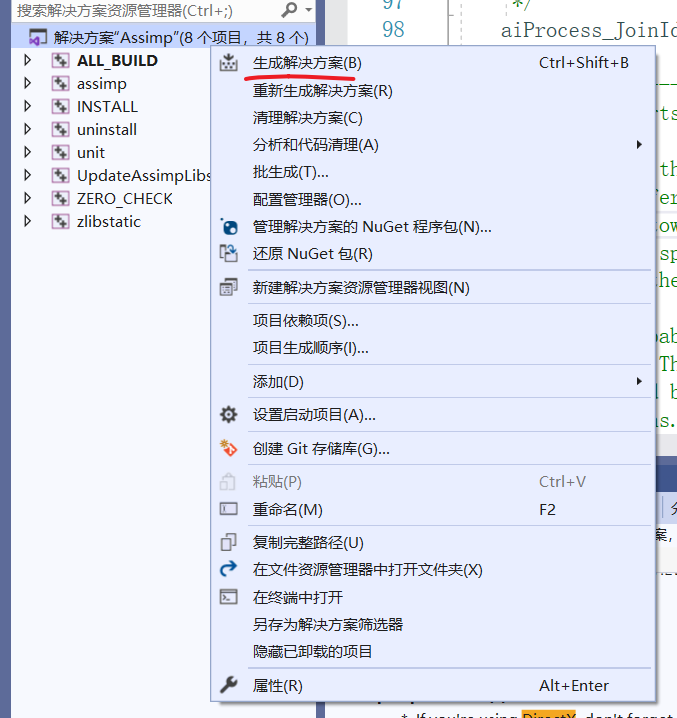This screenshot has height=718, width=677.
Task: Expand the assimp project node
Action: (x=27, y=83)
